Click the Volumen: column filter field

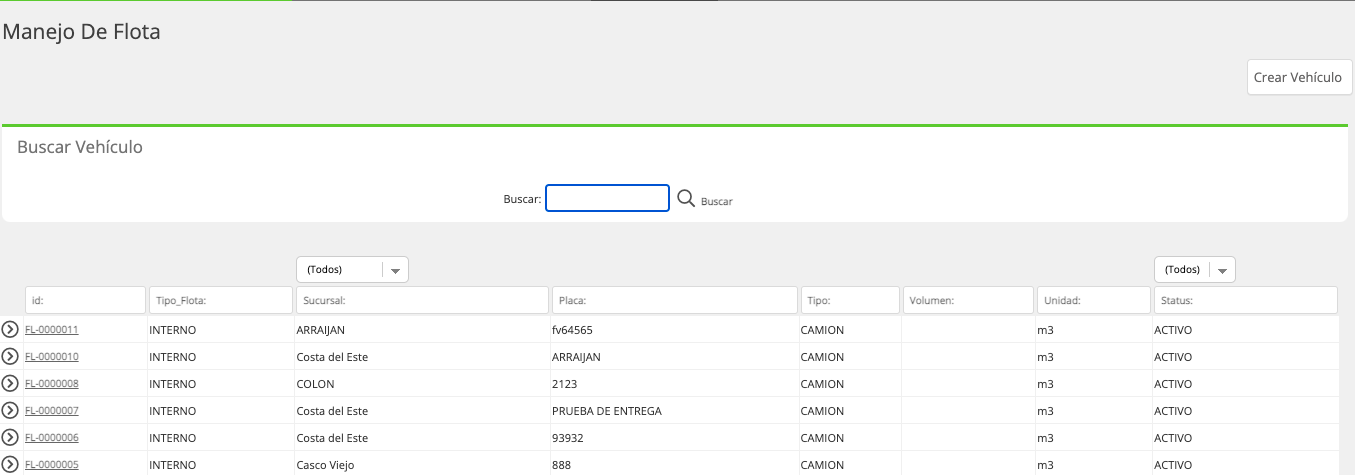pyautogui.click(x=968, y=300)
